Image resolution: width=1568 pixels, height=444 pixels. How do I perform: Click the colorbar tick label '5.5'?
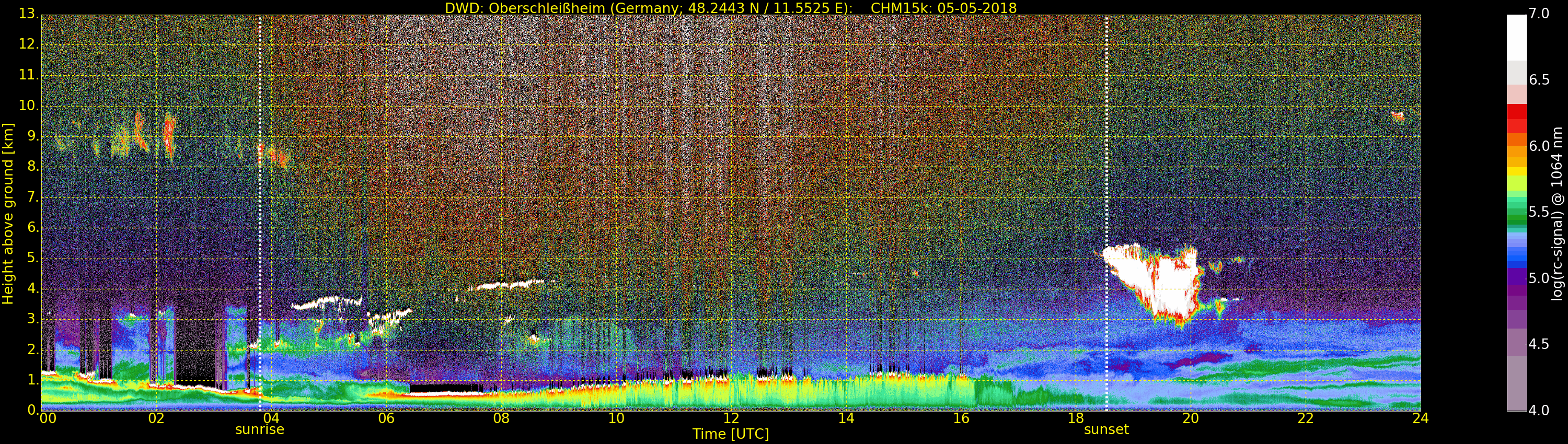click(x=1539, y=212)
